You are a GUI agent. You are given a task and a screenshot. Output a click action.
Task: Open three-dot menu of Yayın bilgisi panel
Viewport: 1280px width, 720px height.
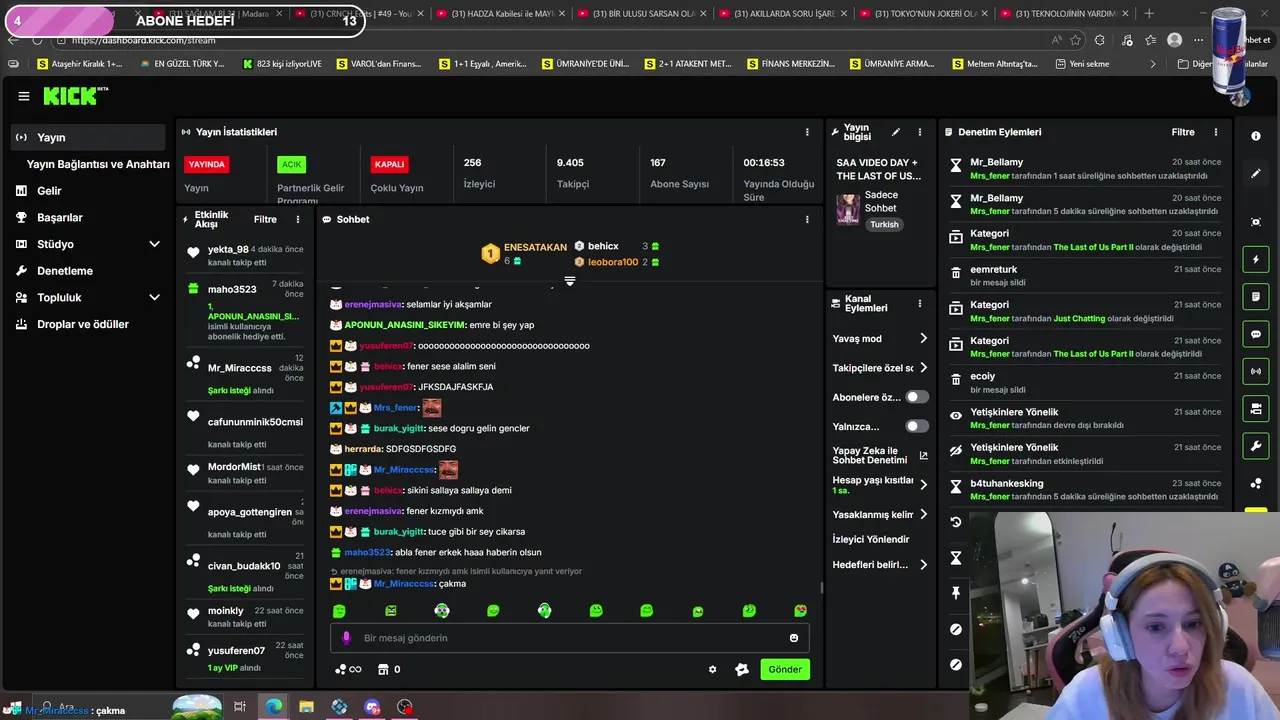921,132
